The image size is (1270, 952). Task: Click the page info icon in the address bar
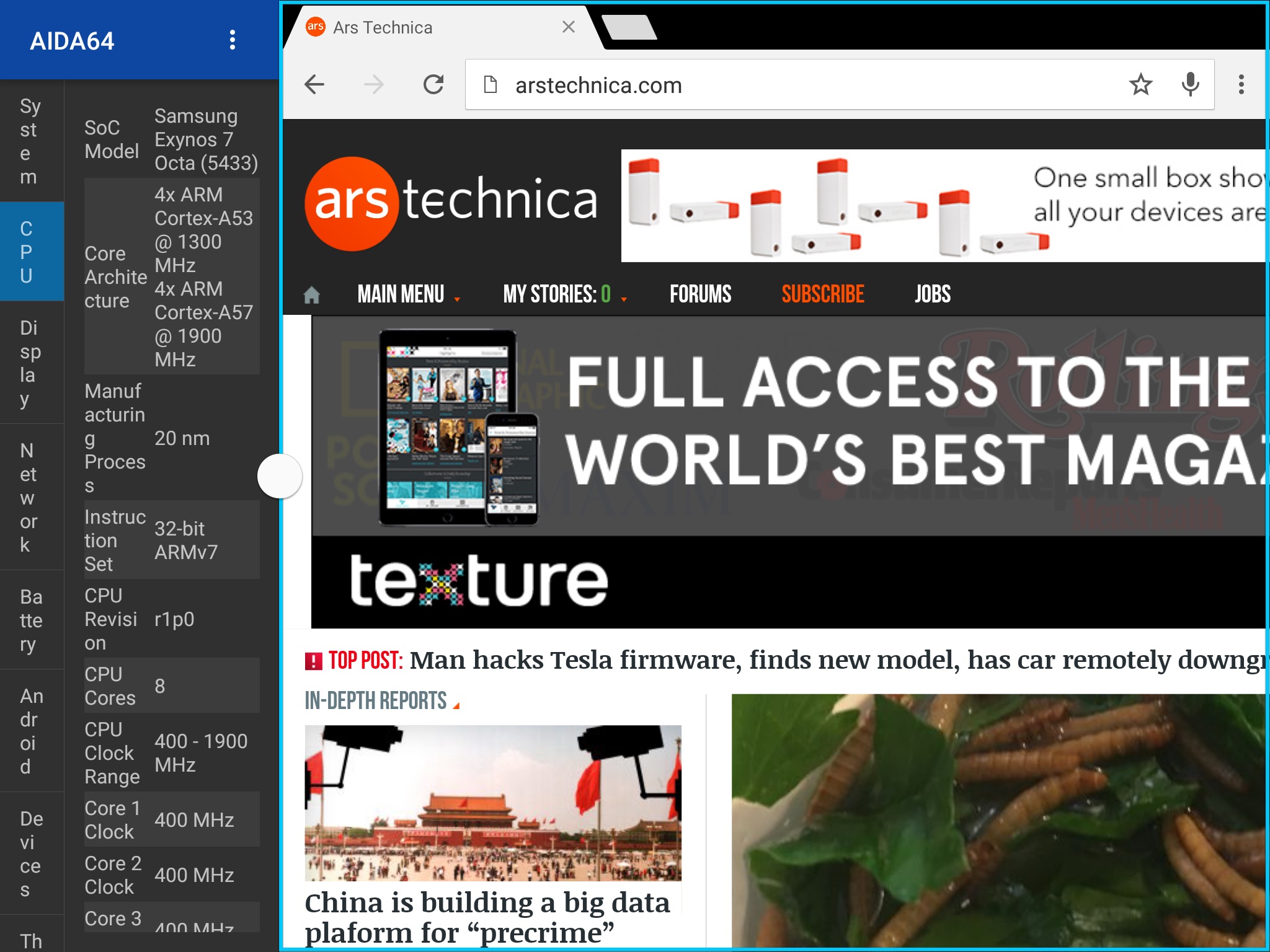click(490, 85)
